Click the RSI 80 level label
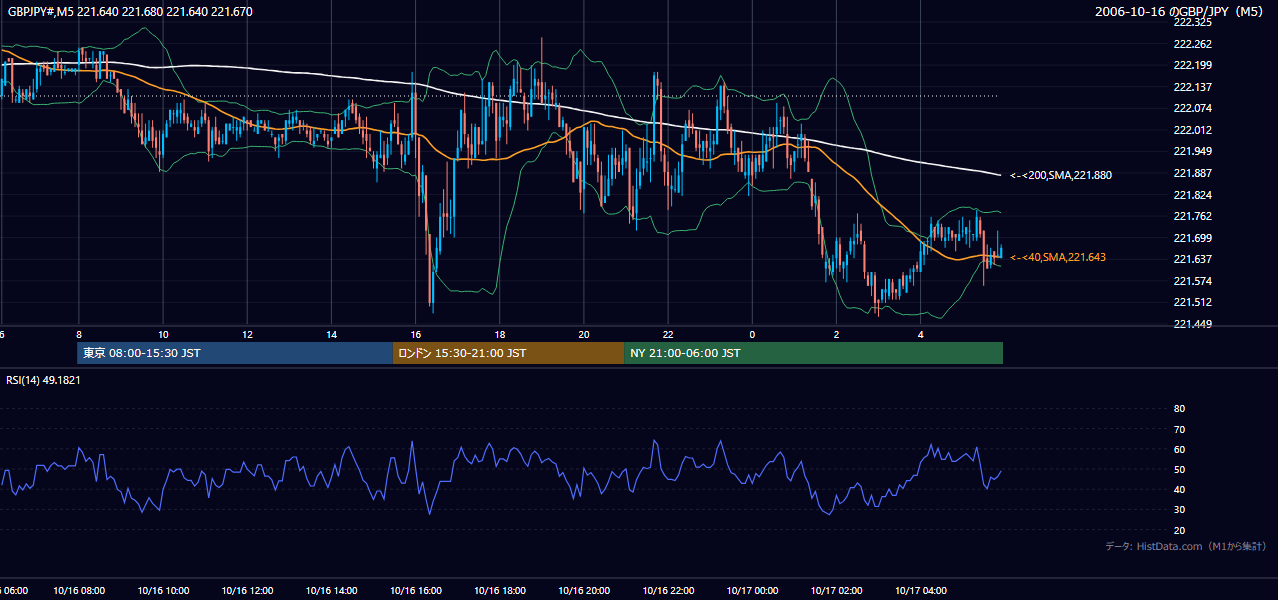Viewport: 1278px width, 600px height. (1179, 409)
